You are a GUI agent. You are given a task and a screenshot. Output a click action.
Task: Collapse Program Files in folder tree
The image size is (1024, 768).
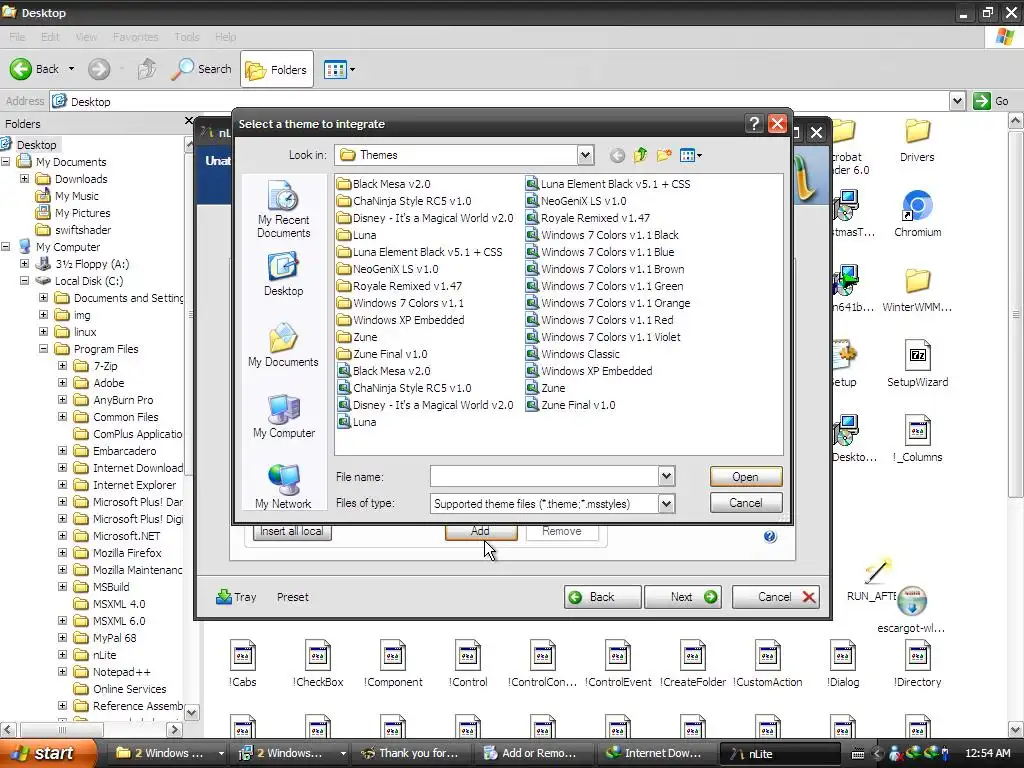(43, 349)
